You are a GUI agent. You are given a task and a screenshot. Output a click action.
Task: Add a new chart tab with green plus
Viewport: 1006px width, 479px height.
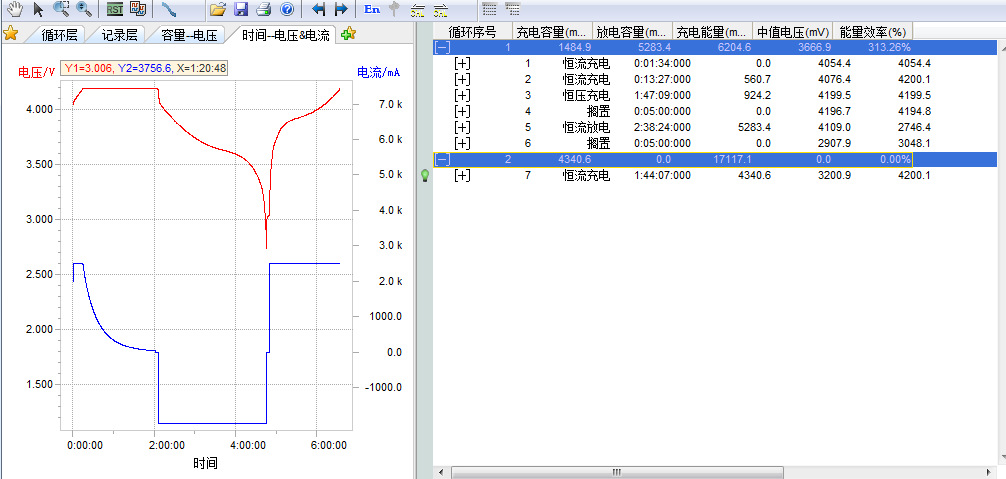pyautogui.click(x=348, y=34)
